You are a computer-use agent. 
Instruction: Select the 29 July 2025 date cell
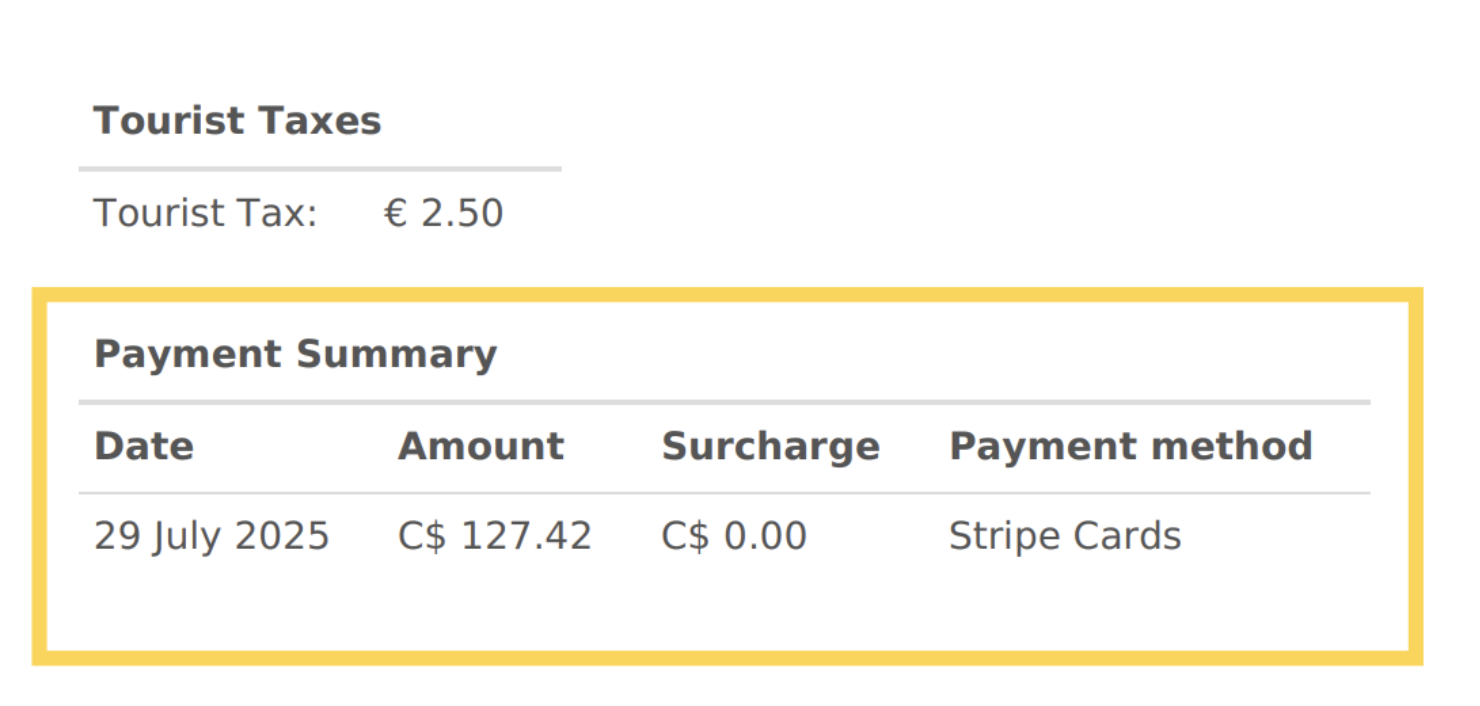coord(212,537)
